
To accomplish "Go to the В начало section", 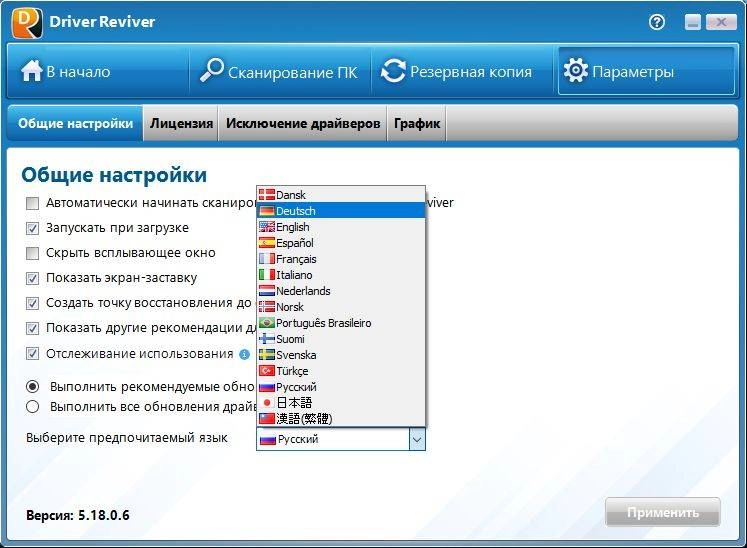I will coord(98,71).
